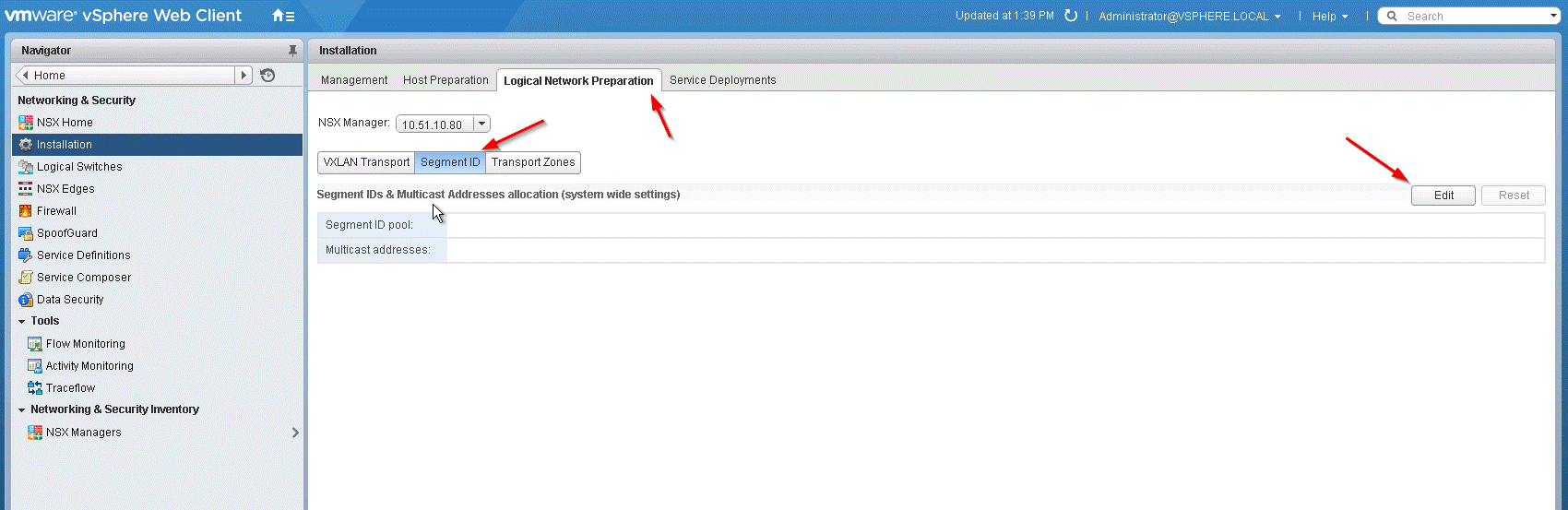Select the Service Composer icon
Image resolution: width=1568 pixels, height=510 pixels.
[x=26, y=278]
